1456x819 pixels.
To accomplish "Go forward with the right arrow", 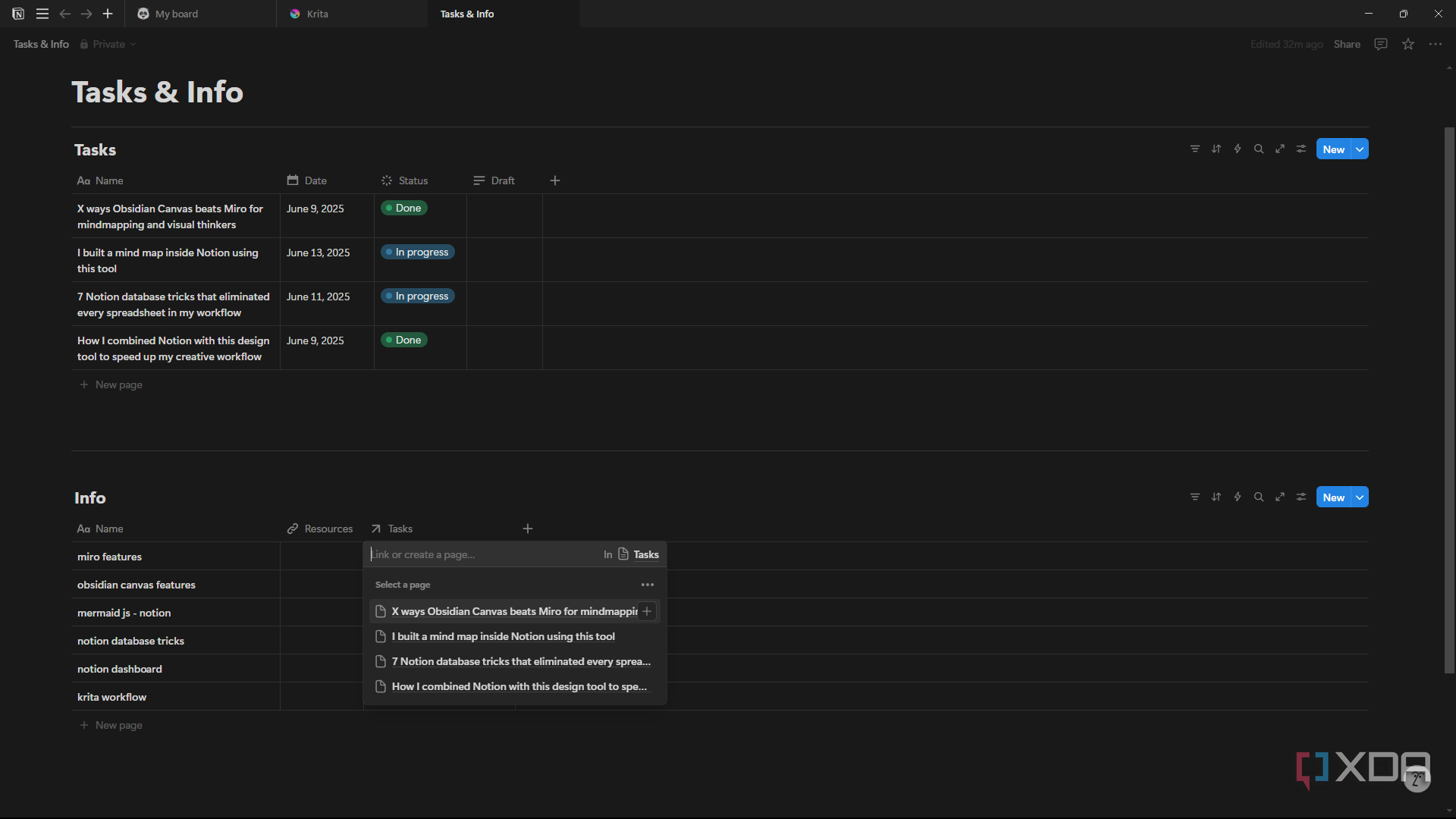I will 86,14.
